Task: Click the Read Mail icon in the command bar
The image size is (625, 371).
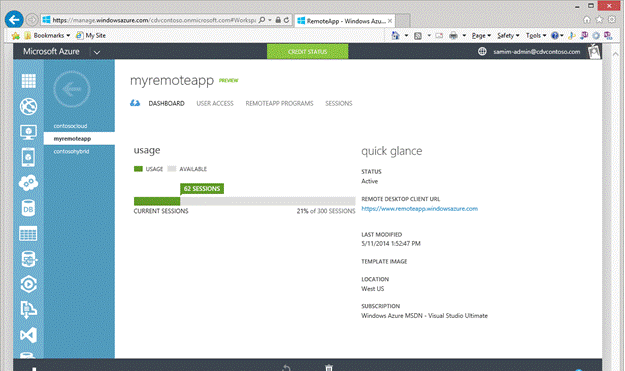Action: coord(439,36)
